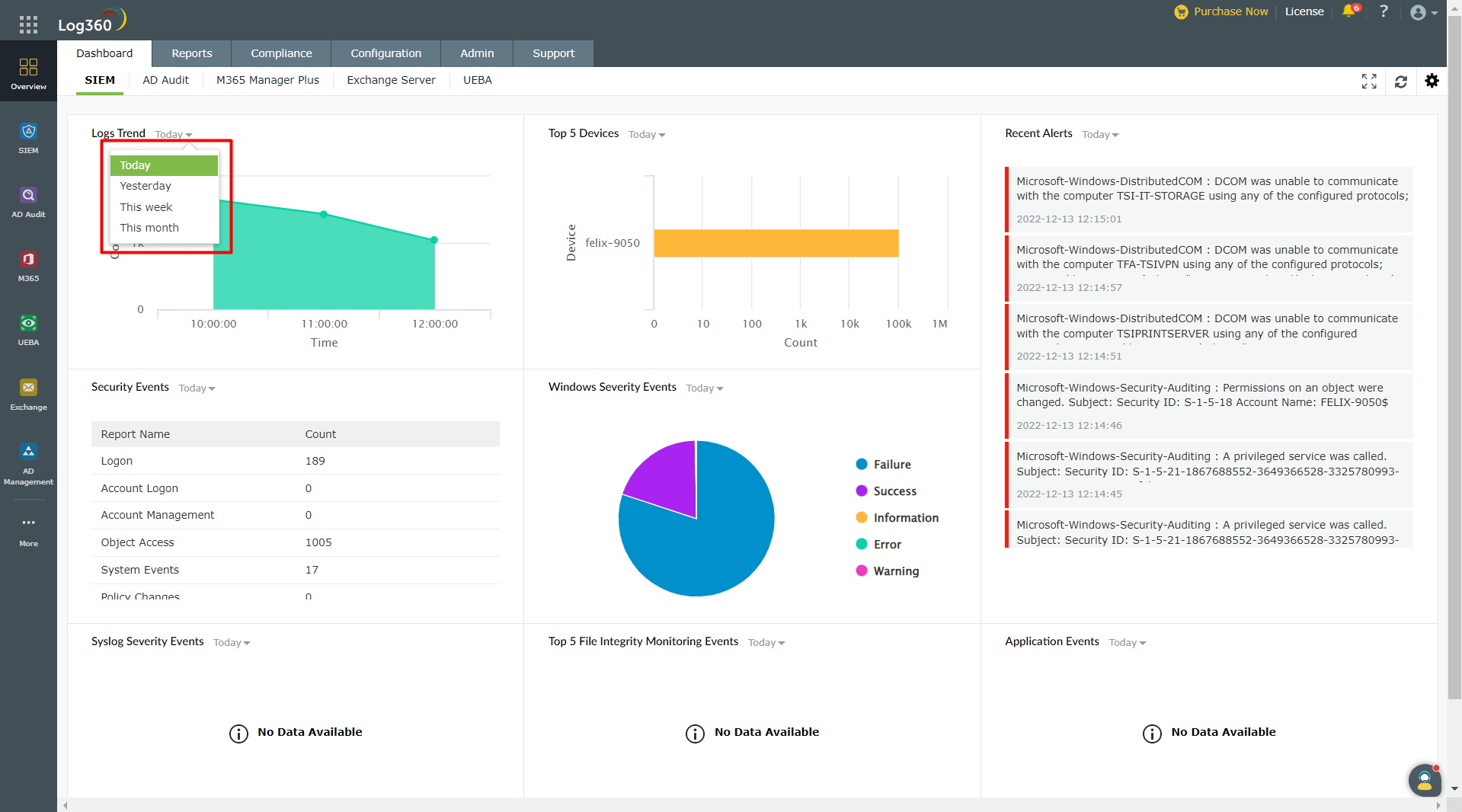Open the TSI-IT-STORAGE DCOM alert
Viewport: 1462px width, 812px height.
(x=1209, y=200)
